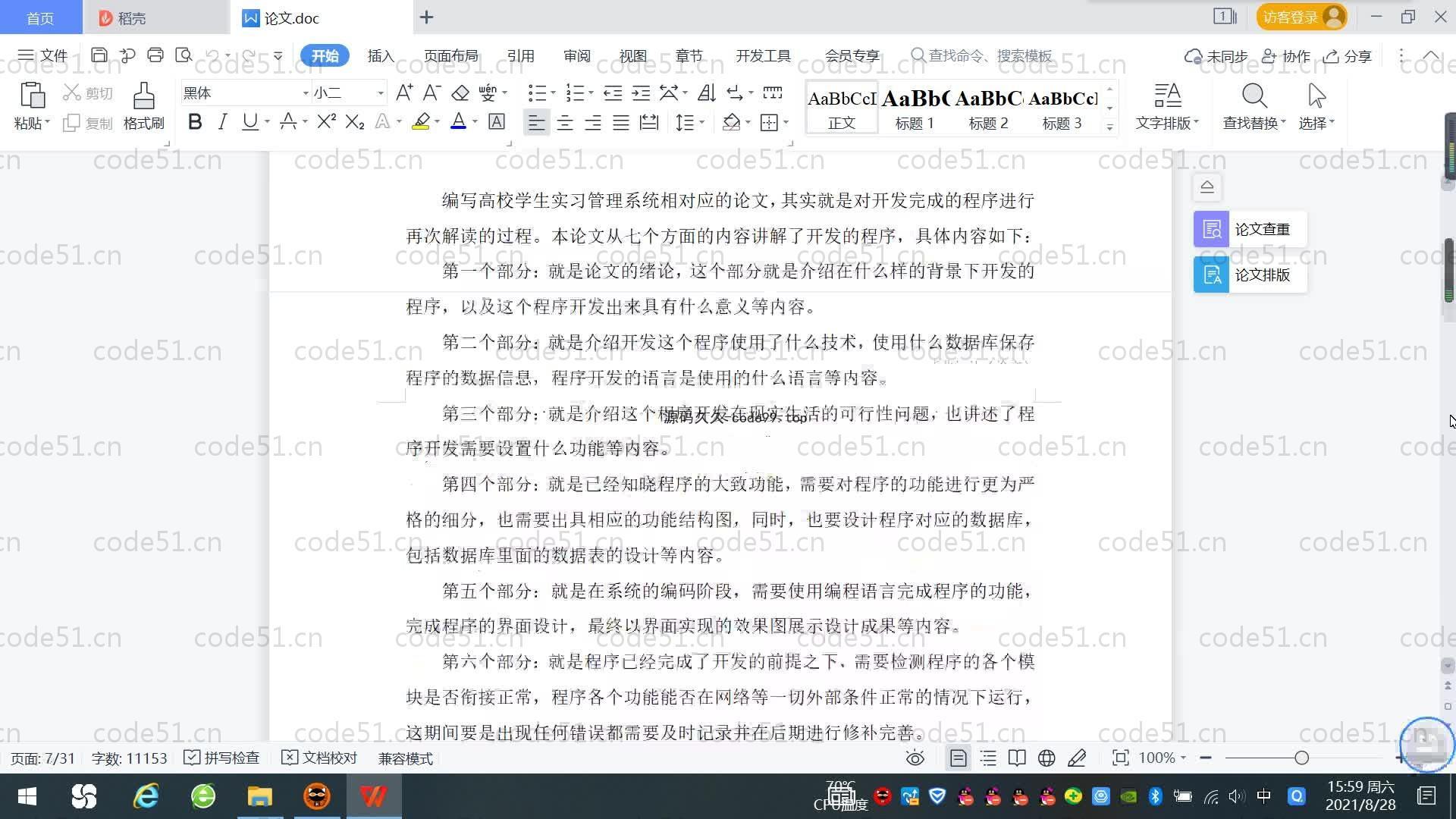1456x819 pixels.
Task: Click the Paste icon
Action: pos(32,96)
